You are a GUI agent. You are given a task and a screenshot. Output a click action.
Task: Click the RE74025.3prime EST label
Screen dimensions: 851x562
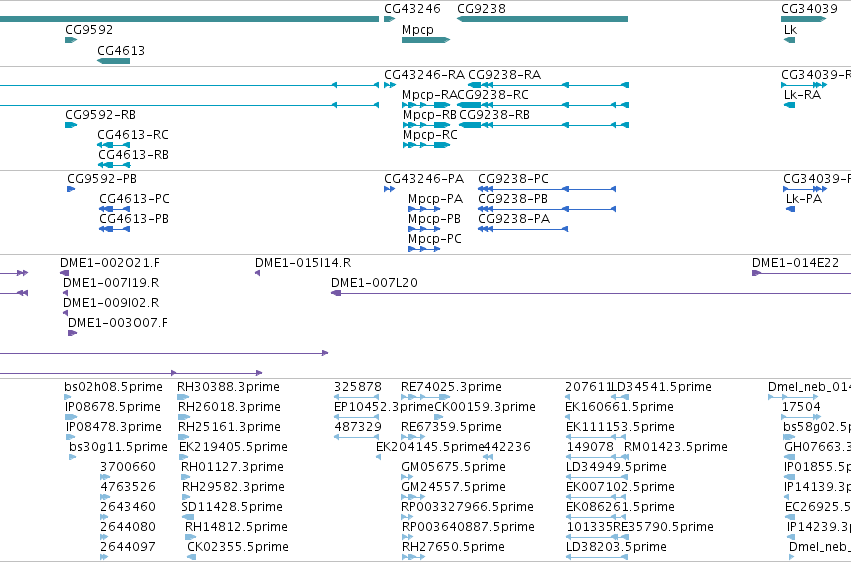point(452,387)
